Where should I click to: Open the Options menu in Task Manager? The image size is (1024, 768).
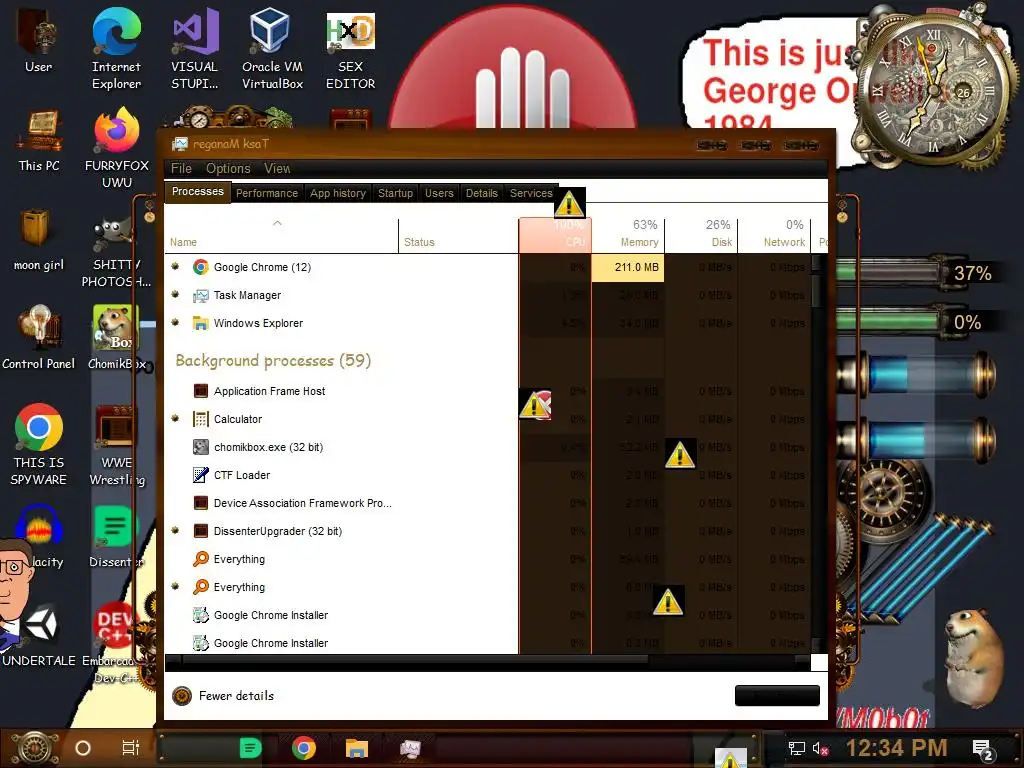point(228,168)
